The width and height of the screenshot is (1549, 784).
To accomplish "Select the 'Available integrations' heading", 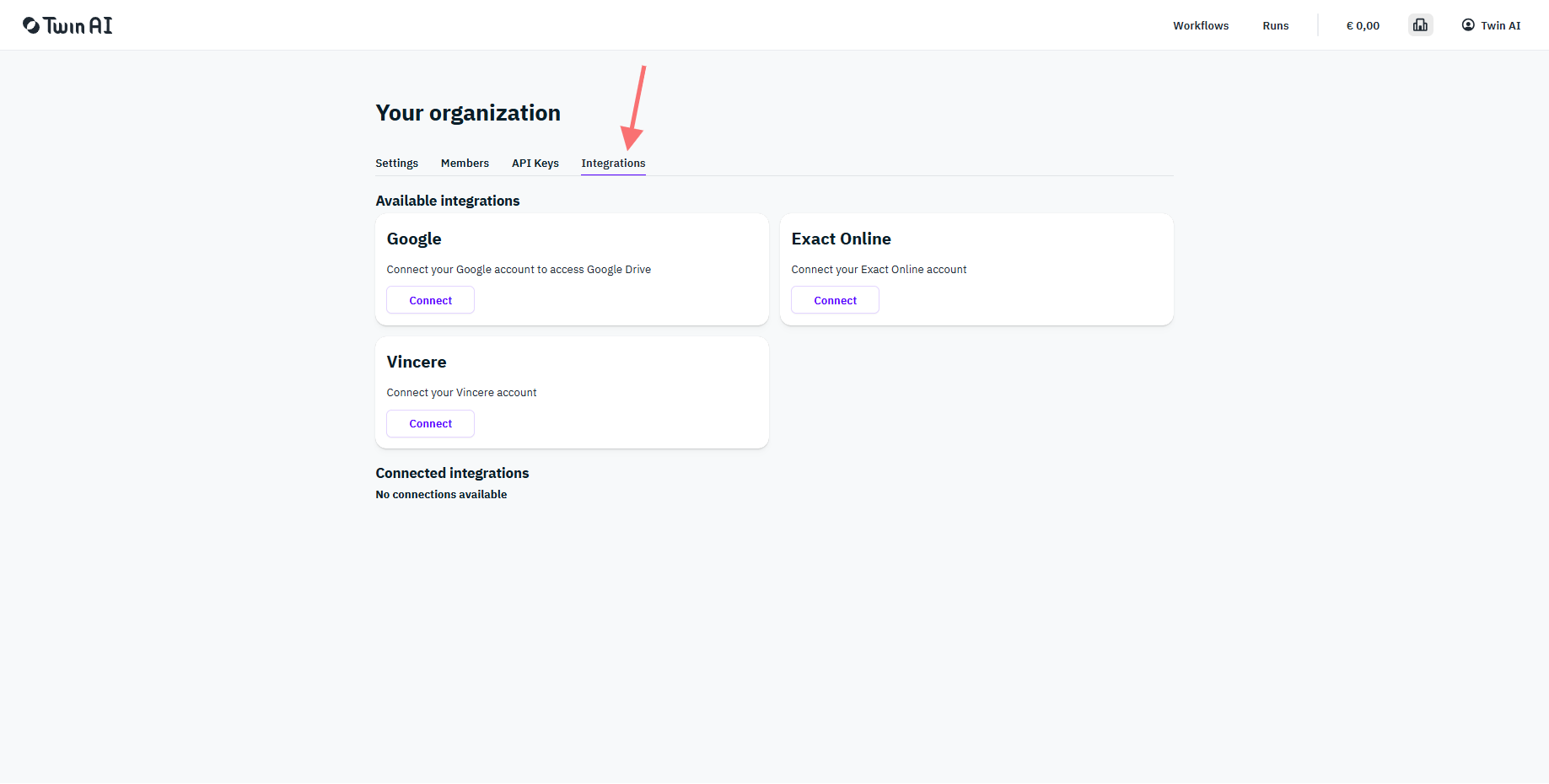I will (x=448, y=201).
